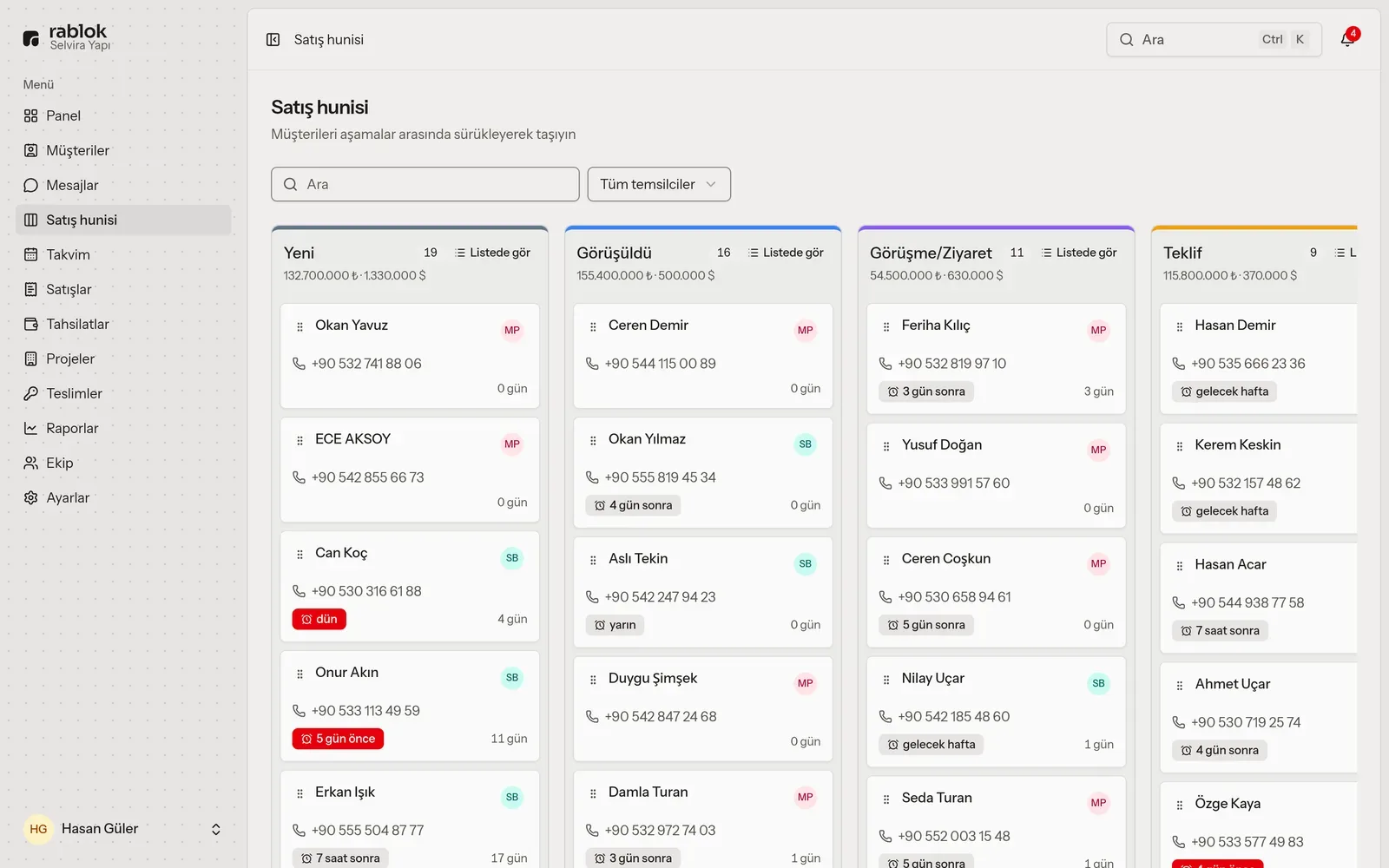
Task: Open Mesajlar in the sidebar
Action: (x=123, y=185)
